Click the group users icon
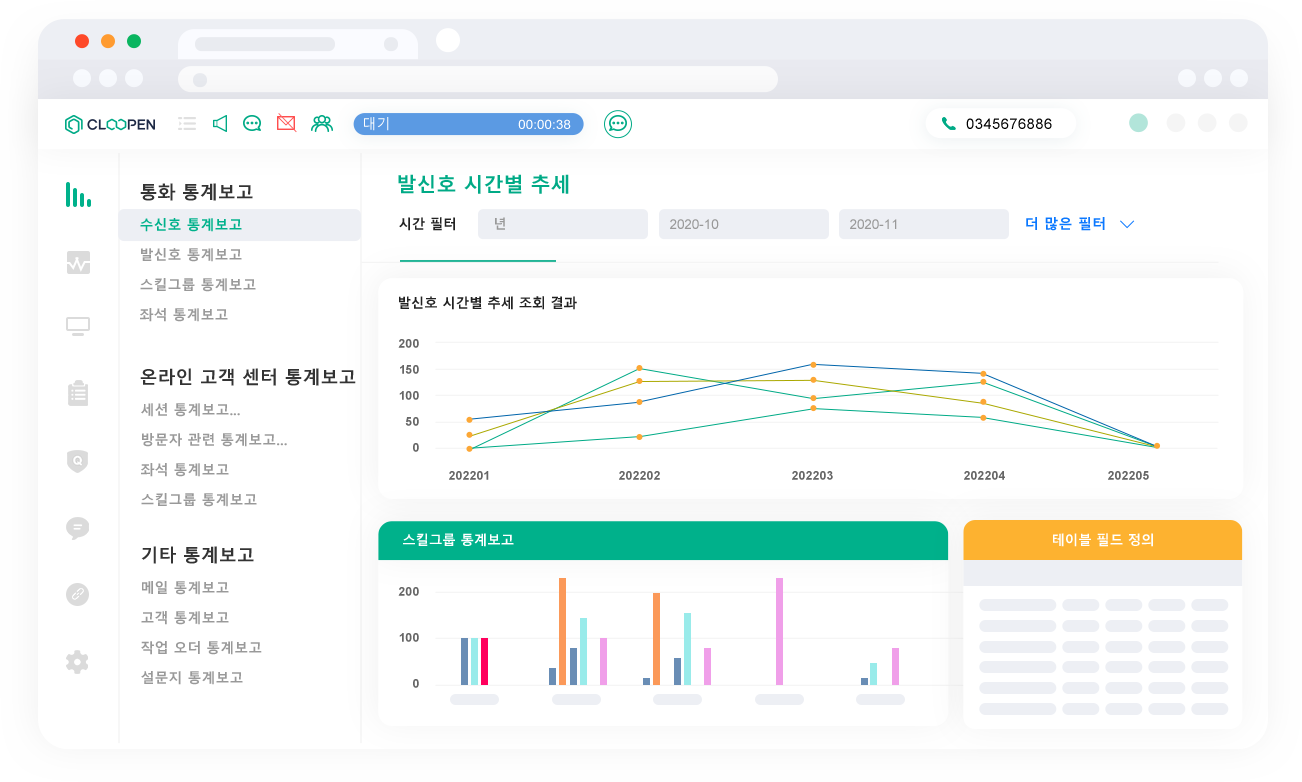 tap(321, 124)
